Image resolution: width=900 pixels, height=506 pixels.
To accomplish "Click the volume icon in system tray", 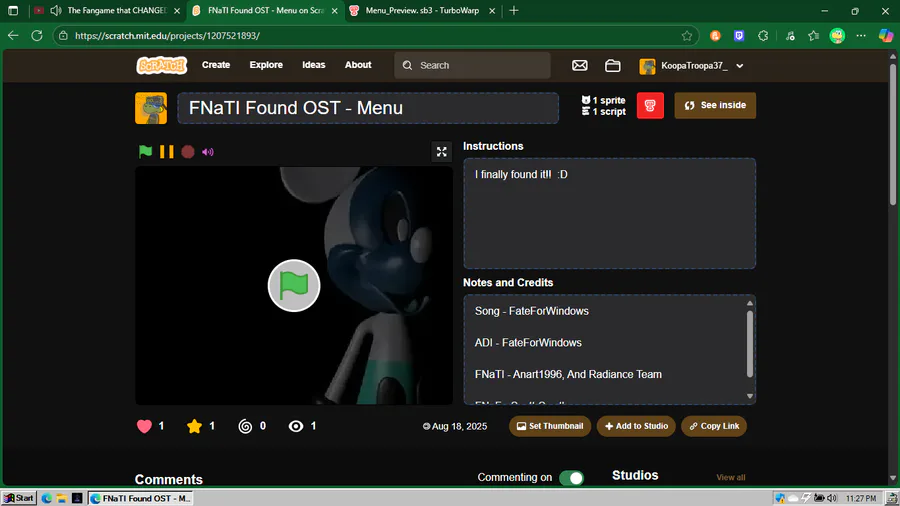I will tap(832, 498).
